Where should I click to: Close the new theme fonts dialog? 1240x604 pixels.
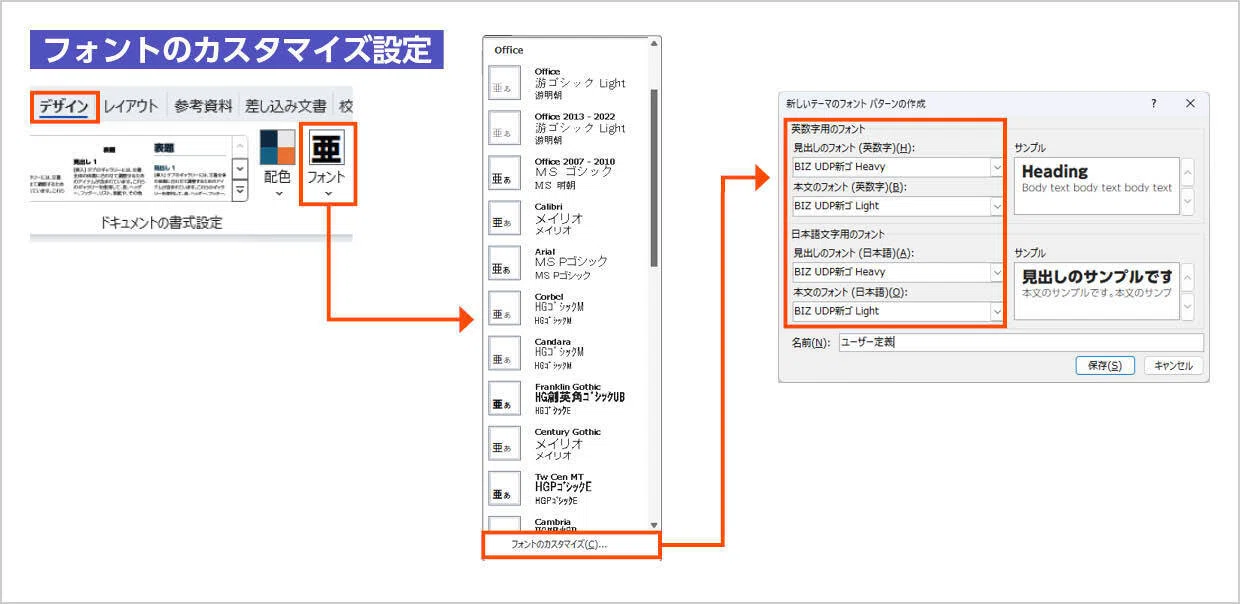tap(1190, 103)
